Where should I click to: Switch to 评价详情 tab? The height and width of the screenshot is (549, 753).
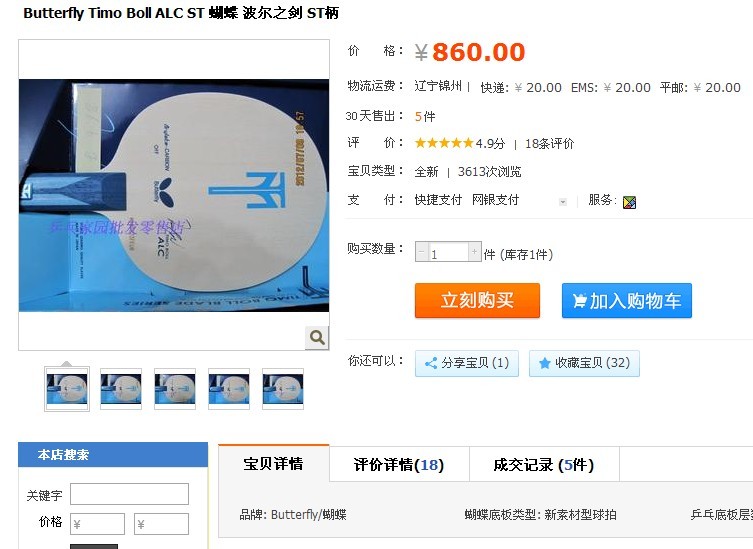(x=399, y=464)
